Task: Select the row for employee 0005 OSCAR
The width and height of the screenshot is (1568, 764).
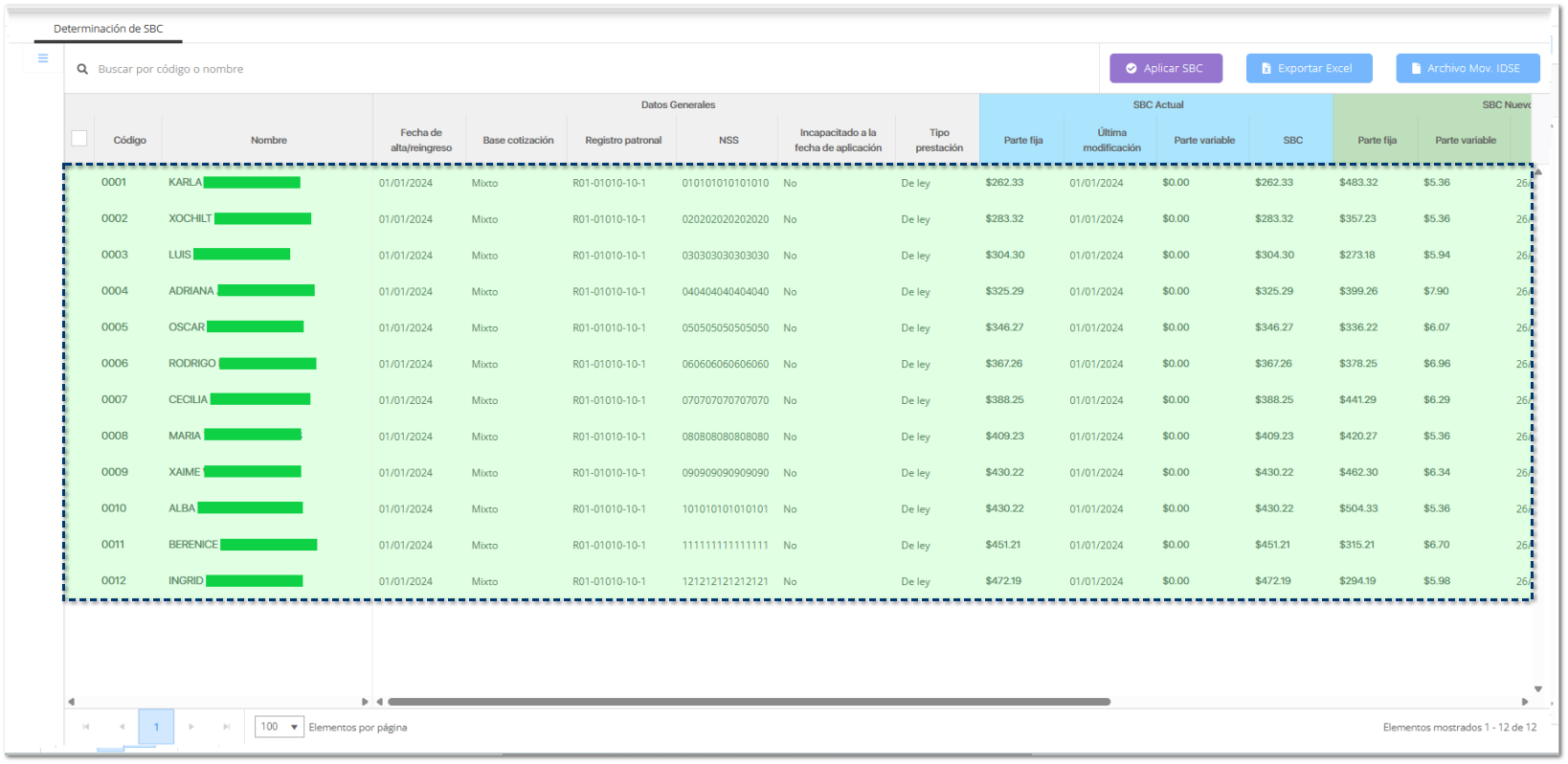Action: pyautogui.click(x=115, y=327)
